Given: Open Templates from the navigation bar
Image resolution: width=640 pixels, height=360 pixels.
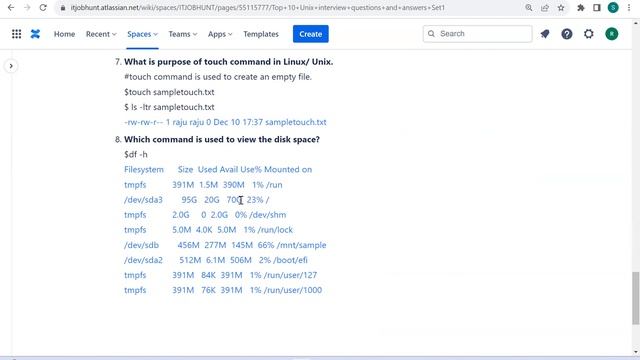Looking at the screenshot, I should (x=261, y=34).
